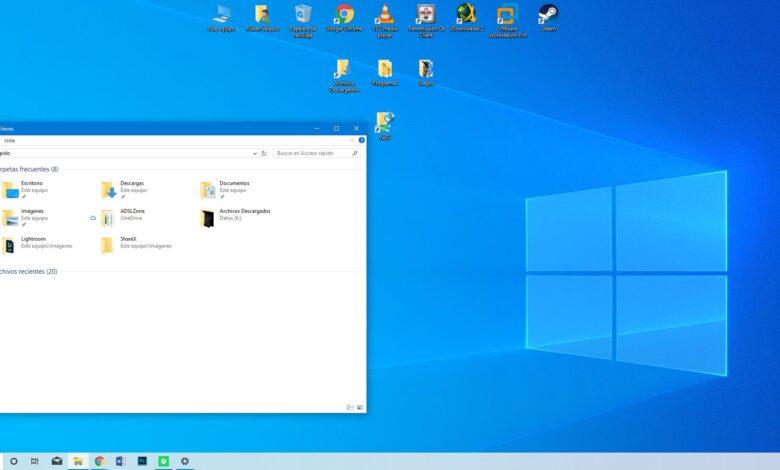Open the Word icon in the taskbar
Screen dimensions: 780x470
click(x=120, y=461)
